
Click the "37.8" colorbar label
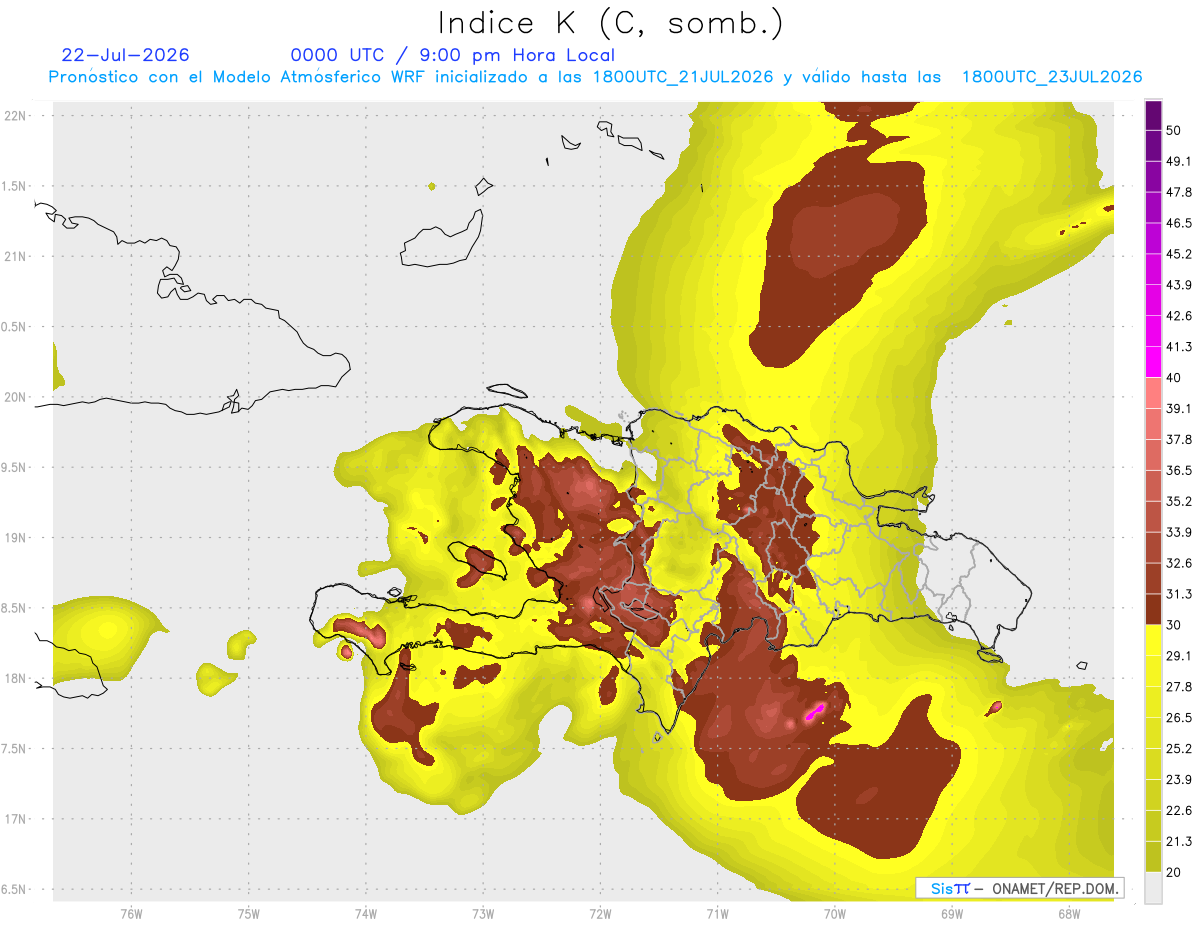pyautogui.click(x=1180, y=439)
